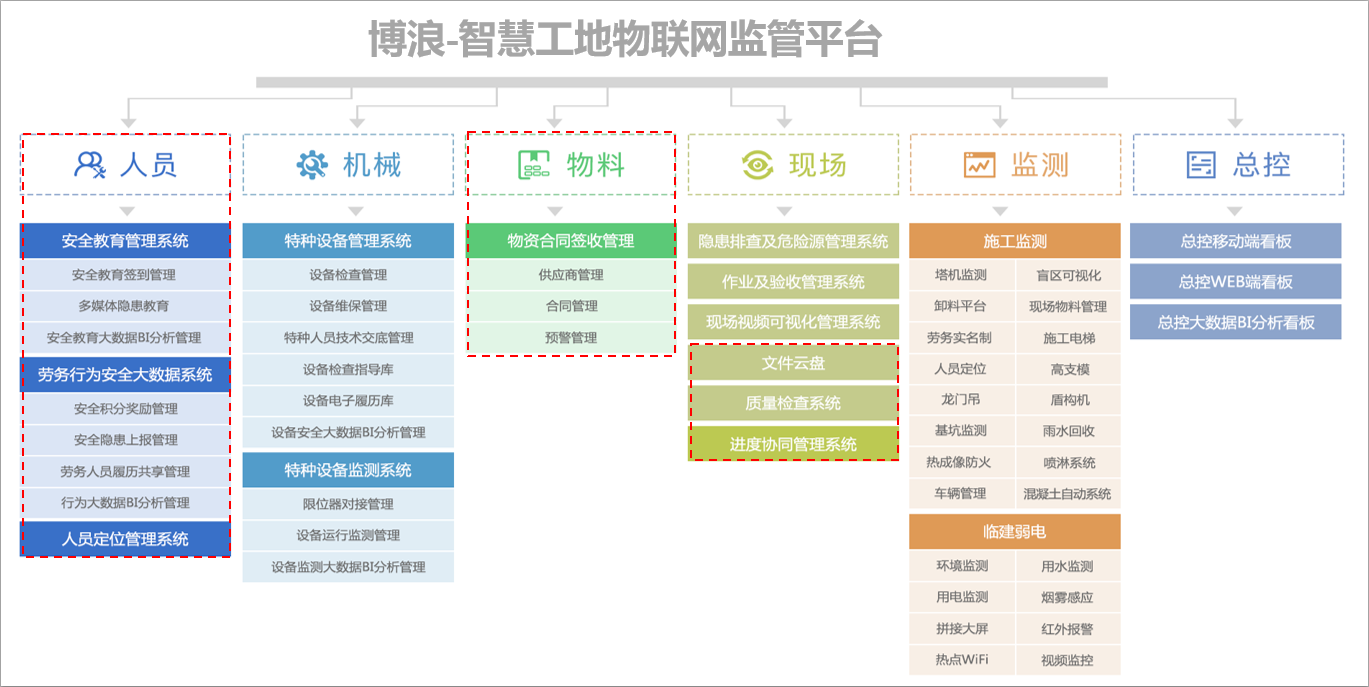Open 总控大数据BI分析看板
1369x687 pixels.
pos(1236,322)
